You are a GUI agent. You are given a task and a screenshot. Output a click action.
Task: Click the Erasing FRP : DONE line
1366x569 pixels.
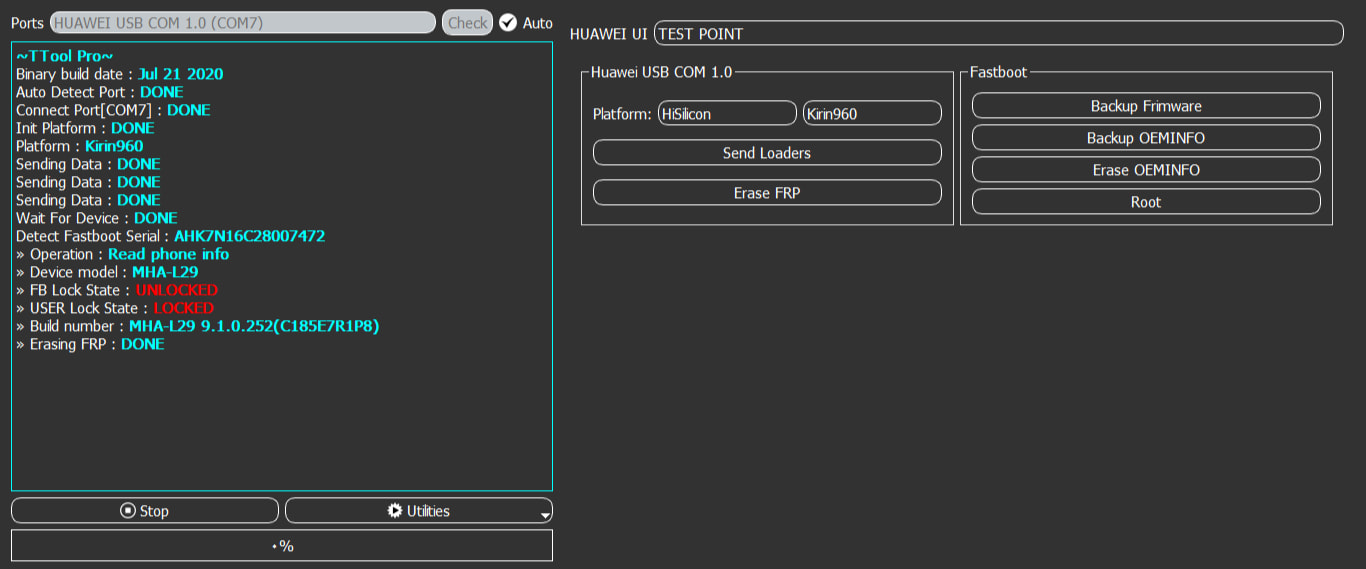pyautogui.click(x=90, y=344)
